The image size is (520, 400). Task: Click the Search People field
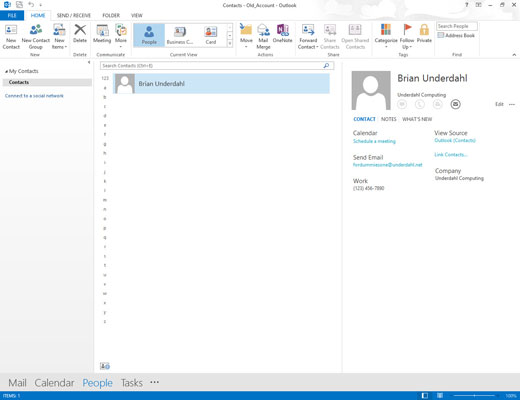pos(457,26)
